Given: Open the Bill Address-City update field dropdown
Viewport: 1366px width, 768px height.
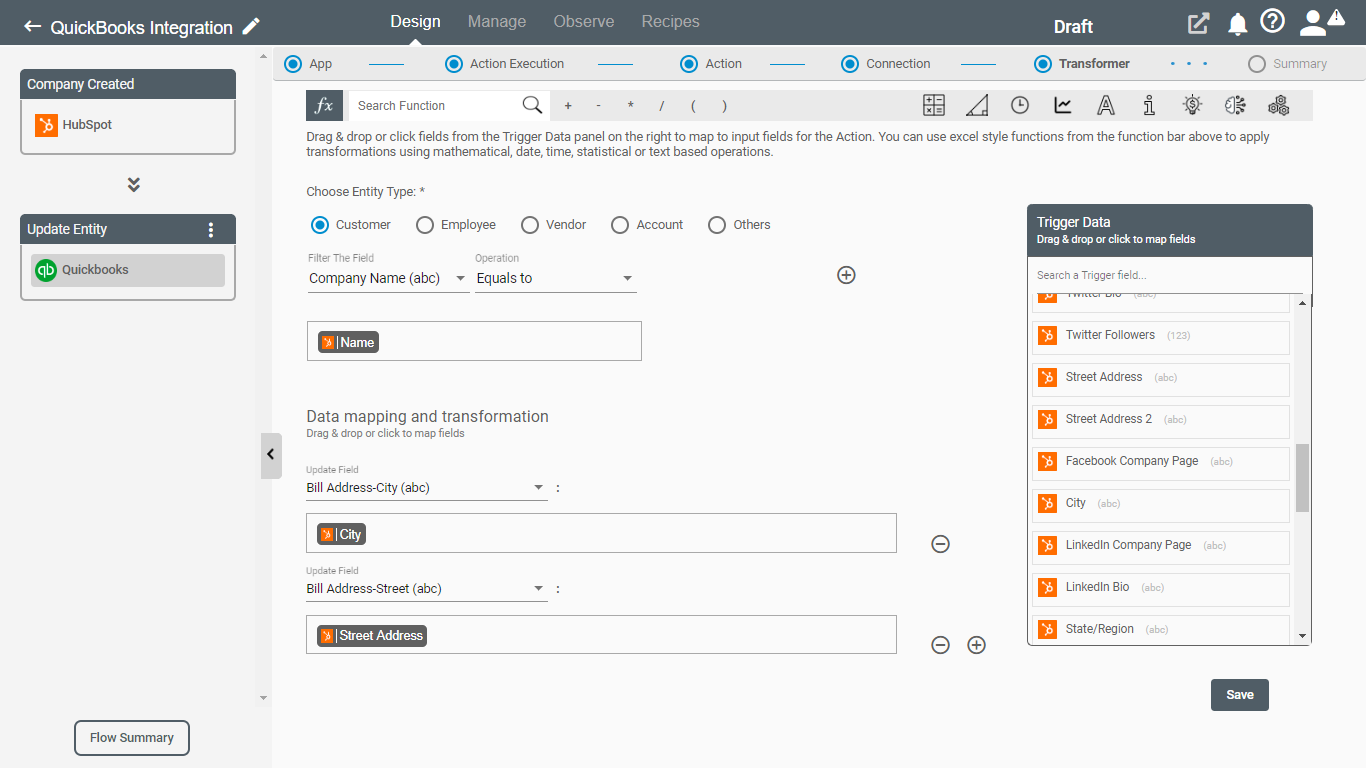Looking at the screenshot, I should 427,488.
